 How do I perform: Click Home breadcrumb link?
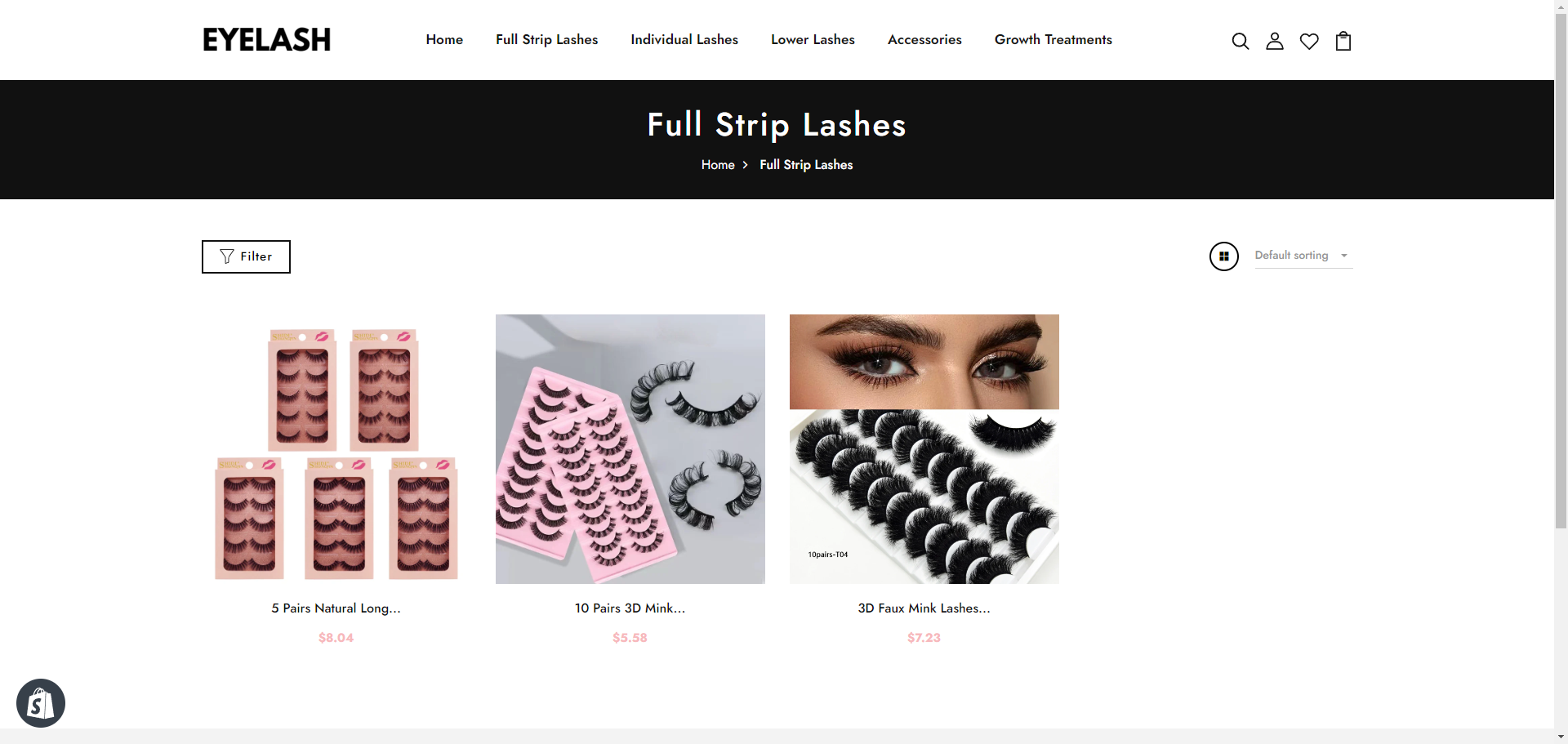tap(718, 165)
